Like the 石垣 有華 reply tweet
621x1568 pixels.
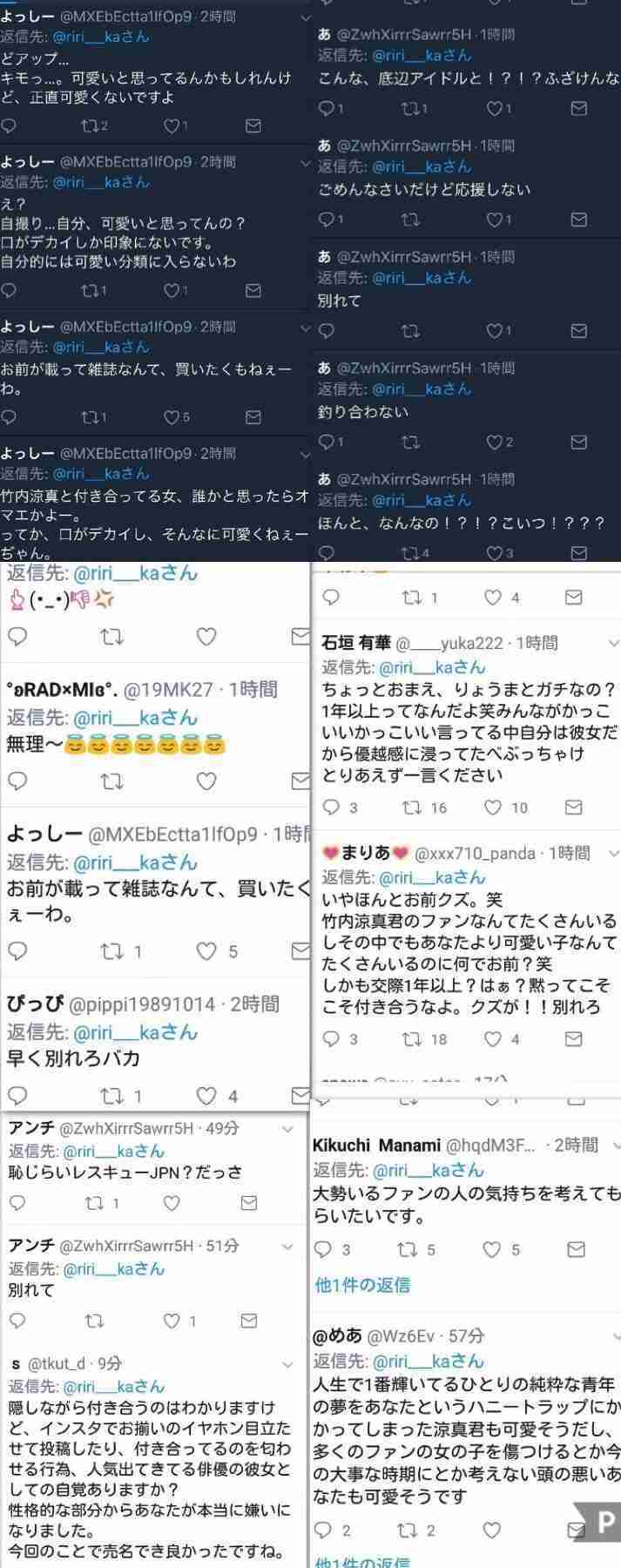click(494, 808)
